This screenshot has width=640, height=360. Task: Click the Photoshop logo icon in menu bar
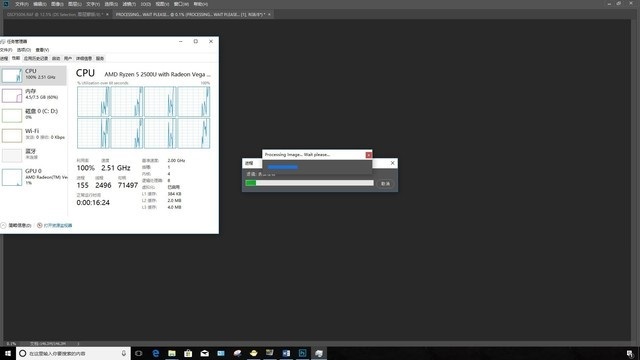(6, 4)
